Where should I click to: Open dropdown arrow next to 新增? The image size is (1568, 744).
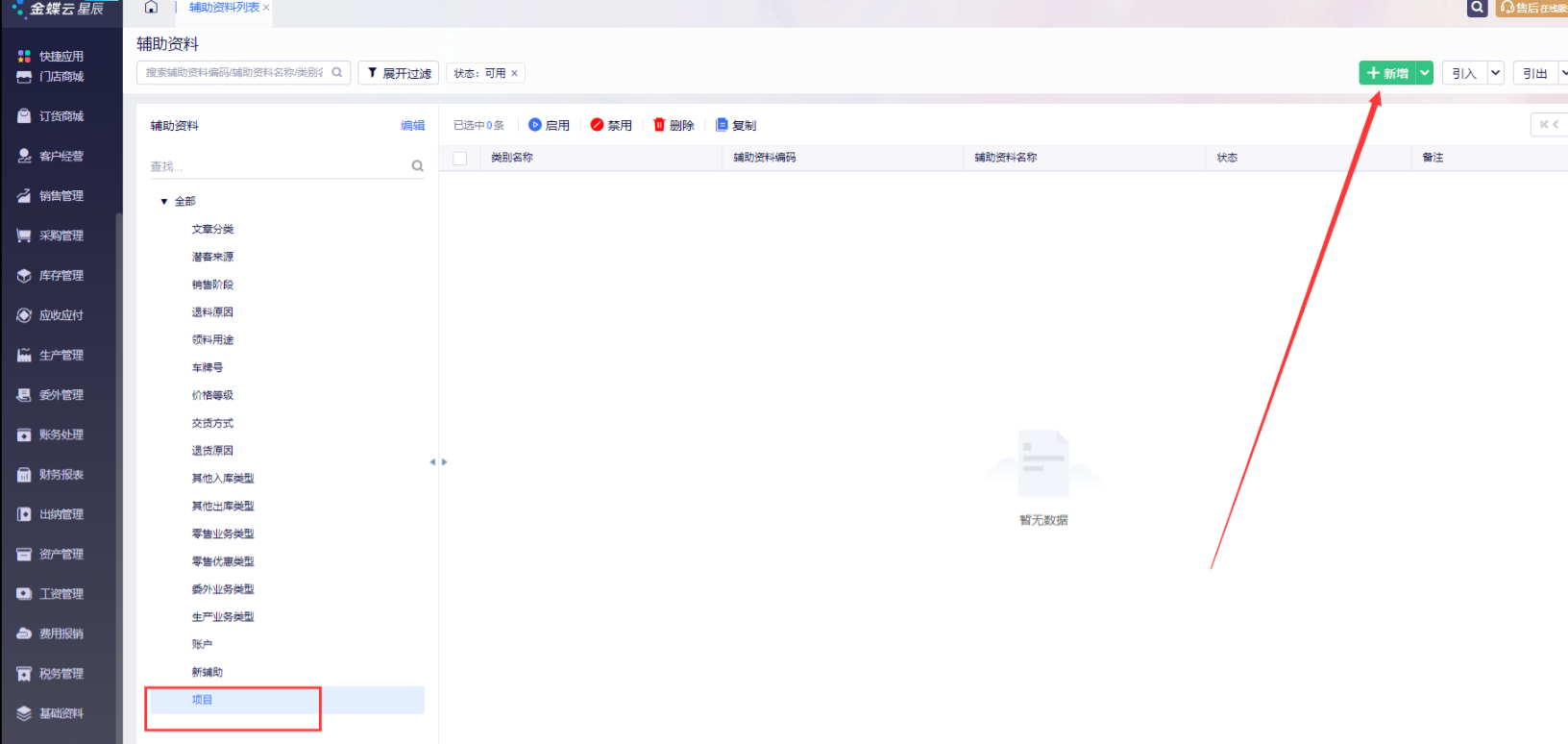1425,73
